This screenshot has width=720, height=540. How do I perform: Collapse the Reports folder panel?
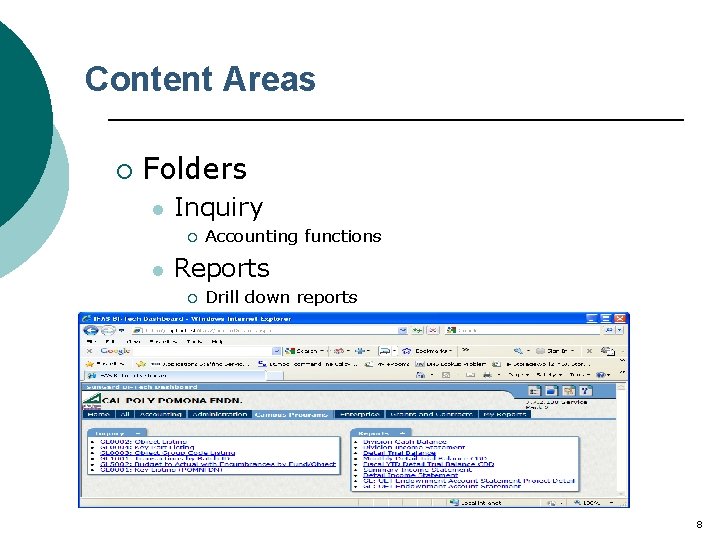point(402,433)
